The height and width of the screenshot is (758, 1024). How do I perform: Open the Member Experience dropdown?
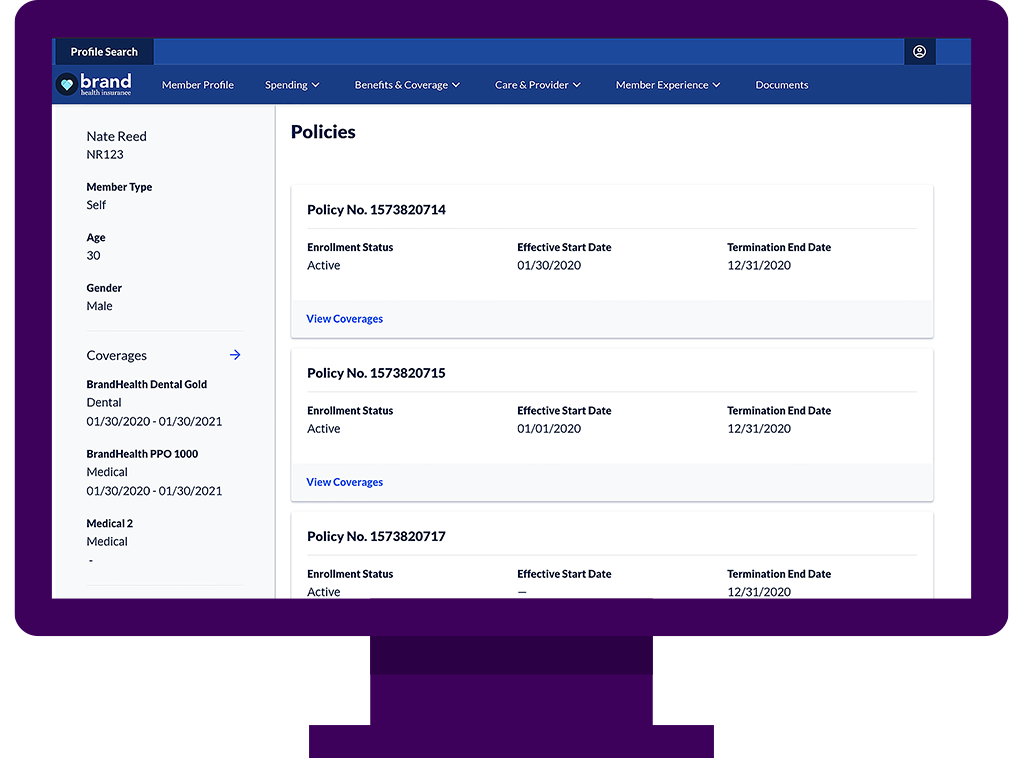point(668,85)
